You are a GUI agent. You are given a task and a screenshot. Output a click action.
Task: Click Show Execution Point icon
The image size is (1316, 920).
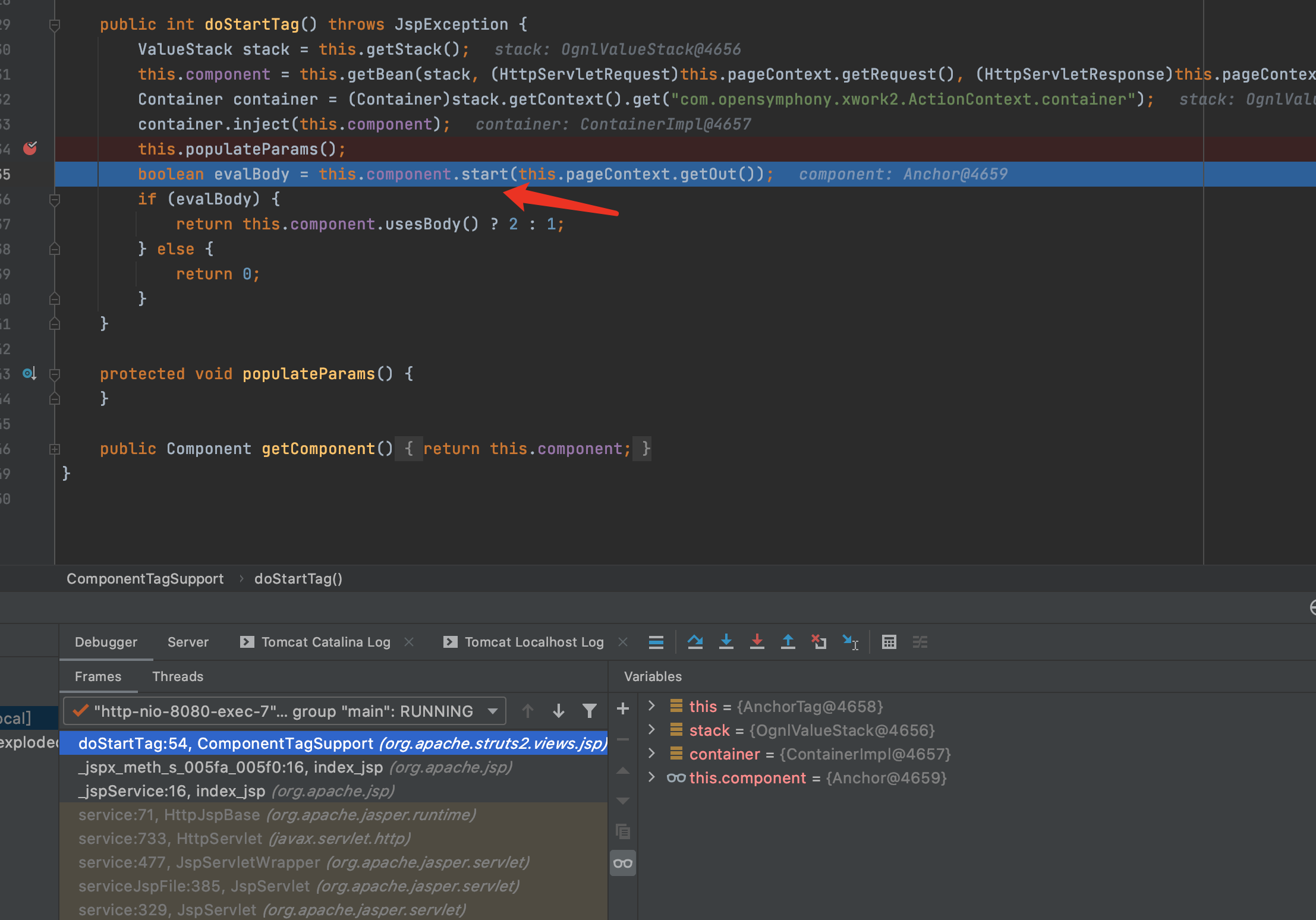pyautogui.click(x=656, y=642)
